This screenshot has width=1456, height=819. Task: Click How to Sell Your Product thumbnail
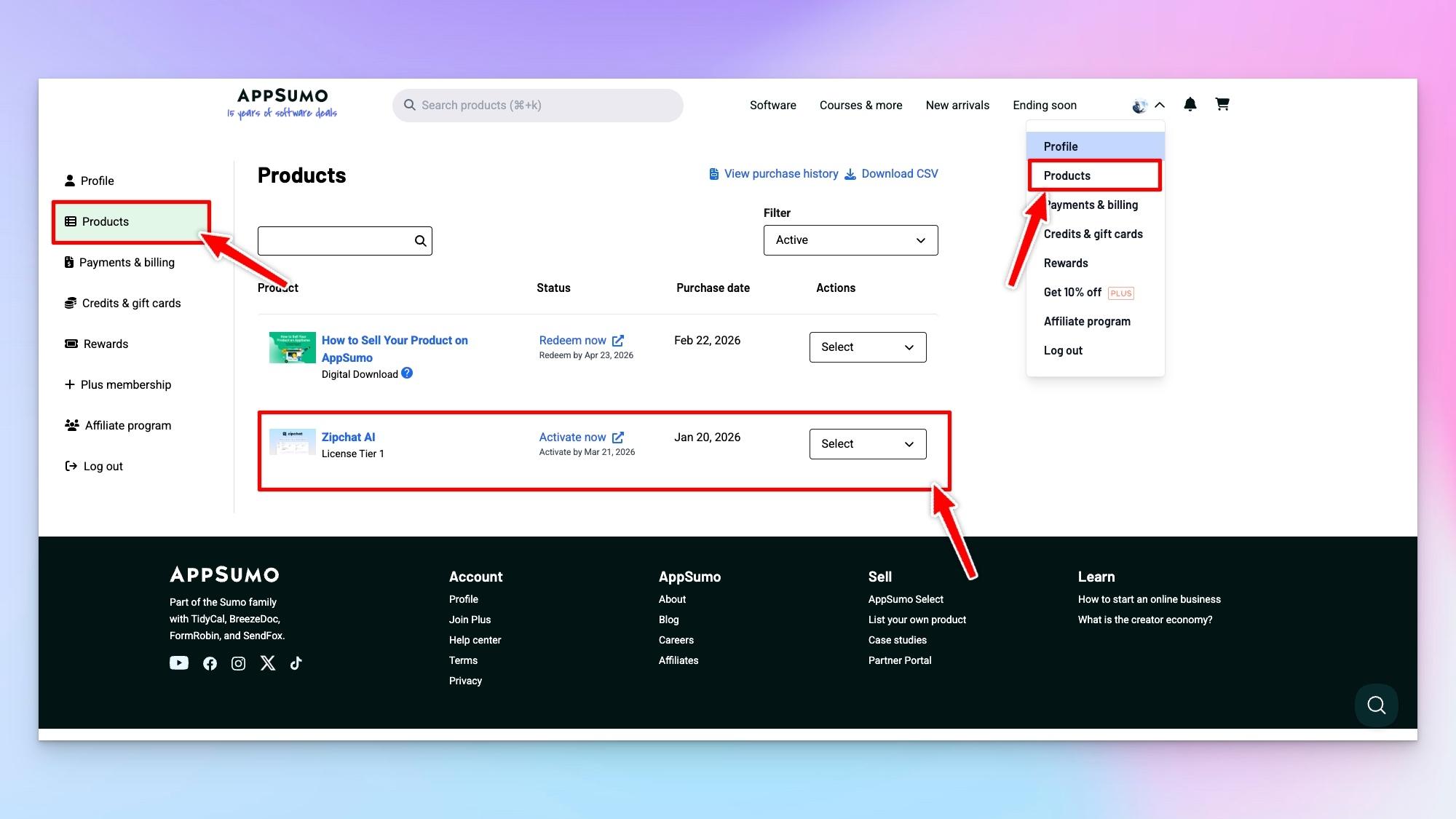pyautogui.click(x=293, y=347)
